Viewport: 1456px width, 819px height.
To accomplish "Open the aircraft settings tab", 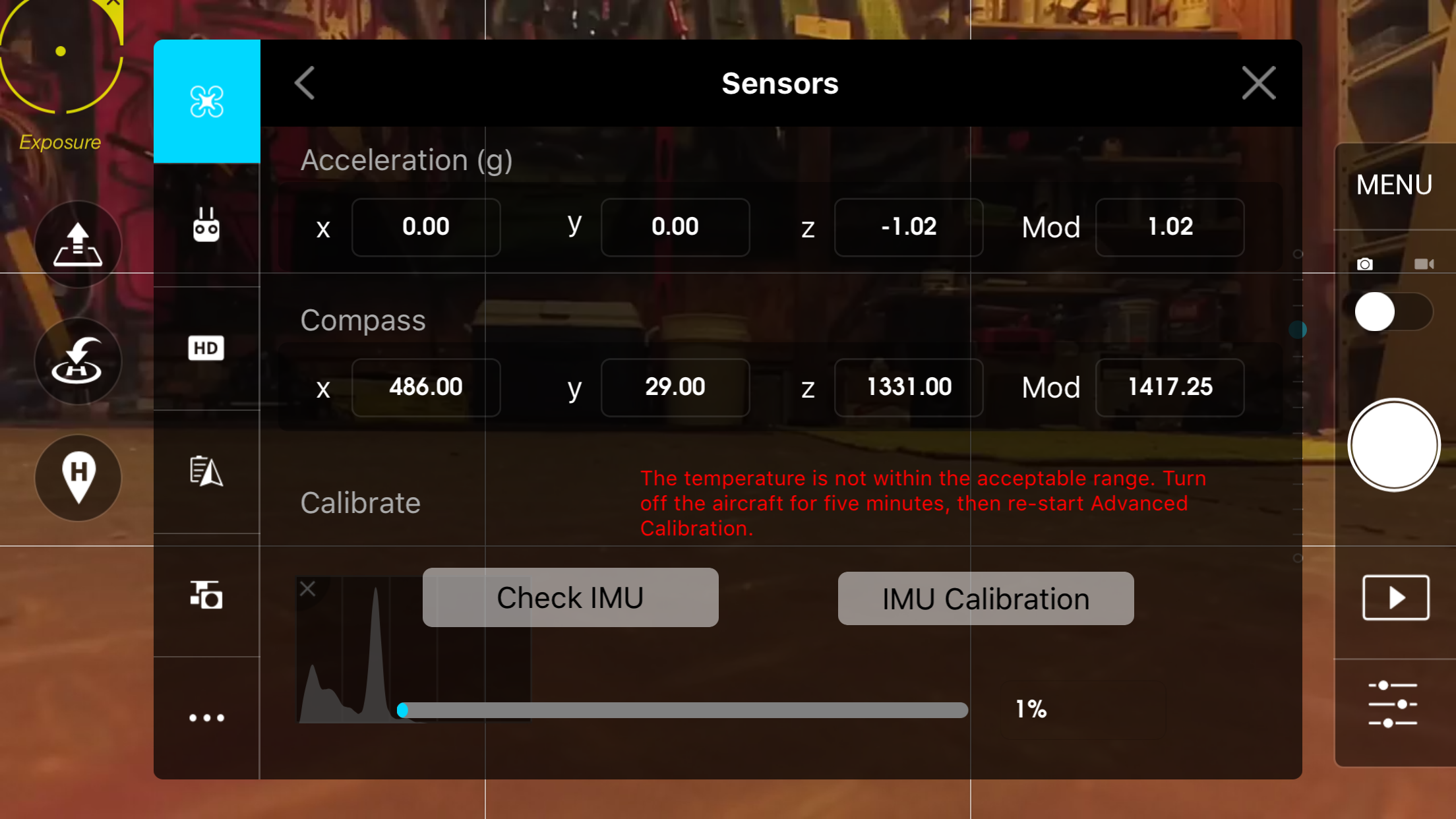I will pos(206,102).
